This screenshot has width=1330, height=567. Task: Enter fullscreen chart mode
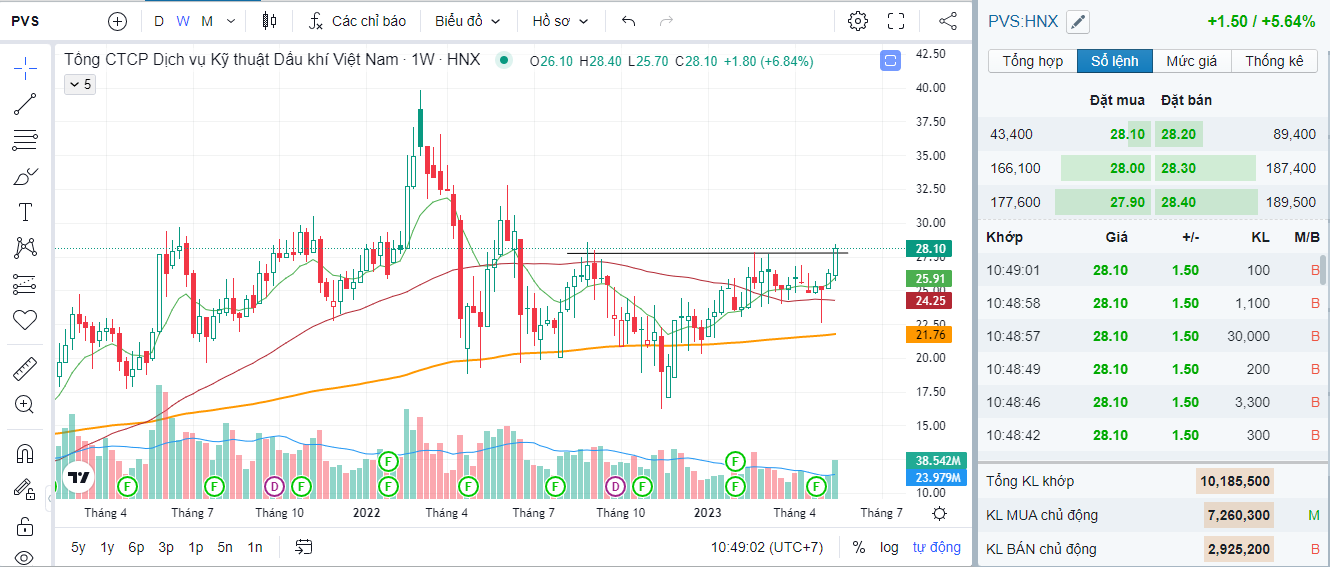pos(896,21)
